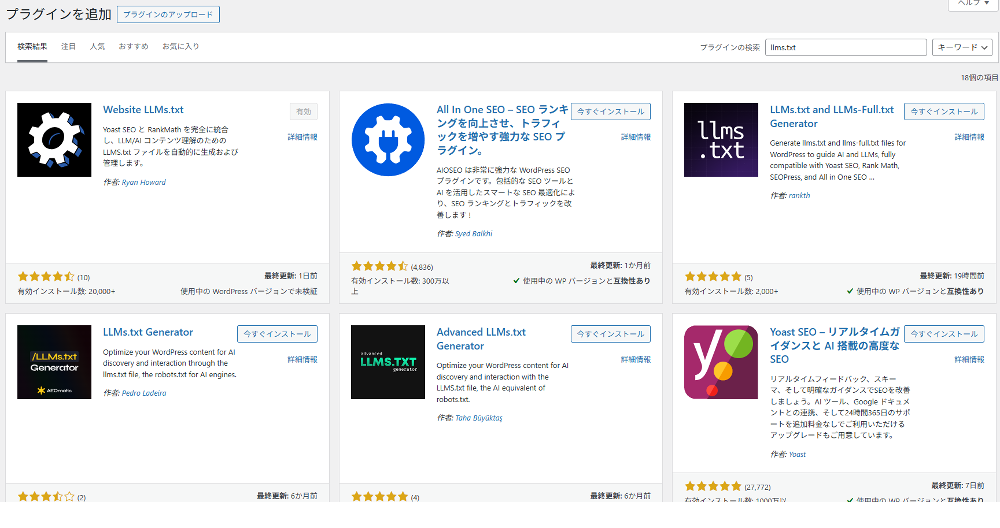This screenshot has height=528, width=1000.
Task: Open LLMs.txt and LLMs-Full.txt Generator title link
Action: tap(832, 117)
